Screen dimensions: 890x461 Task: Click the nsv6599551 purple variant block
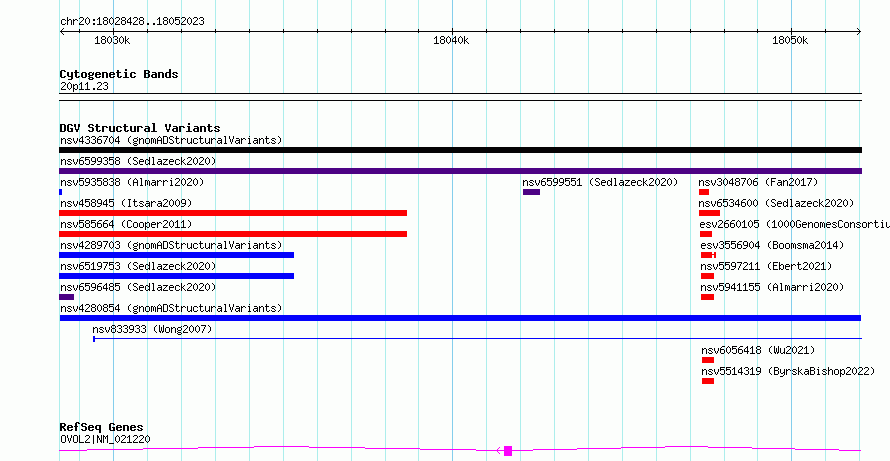pos(531,192)
